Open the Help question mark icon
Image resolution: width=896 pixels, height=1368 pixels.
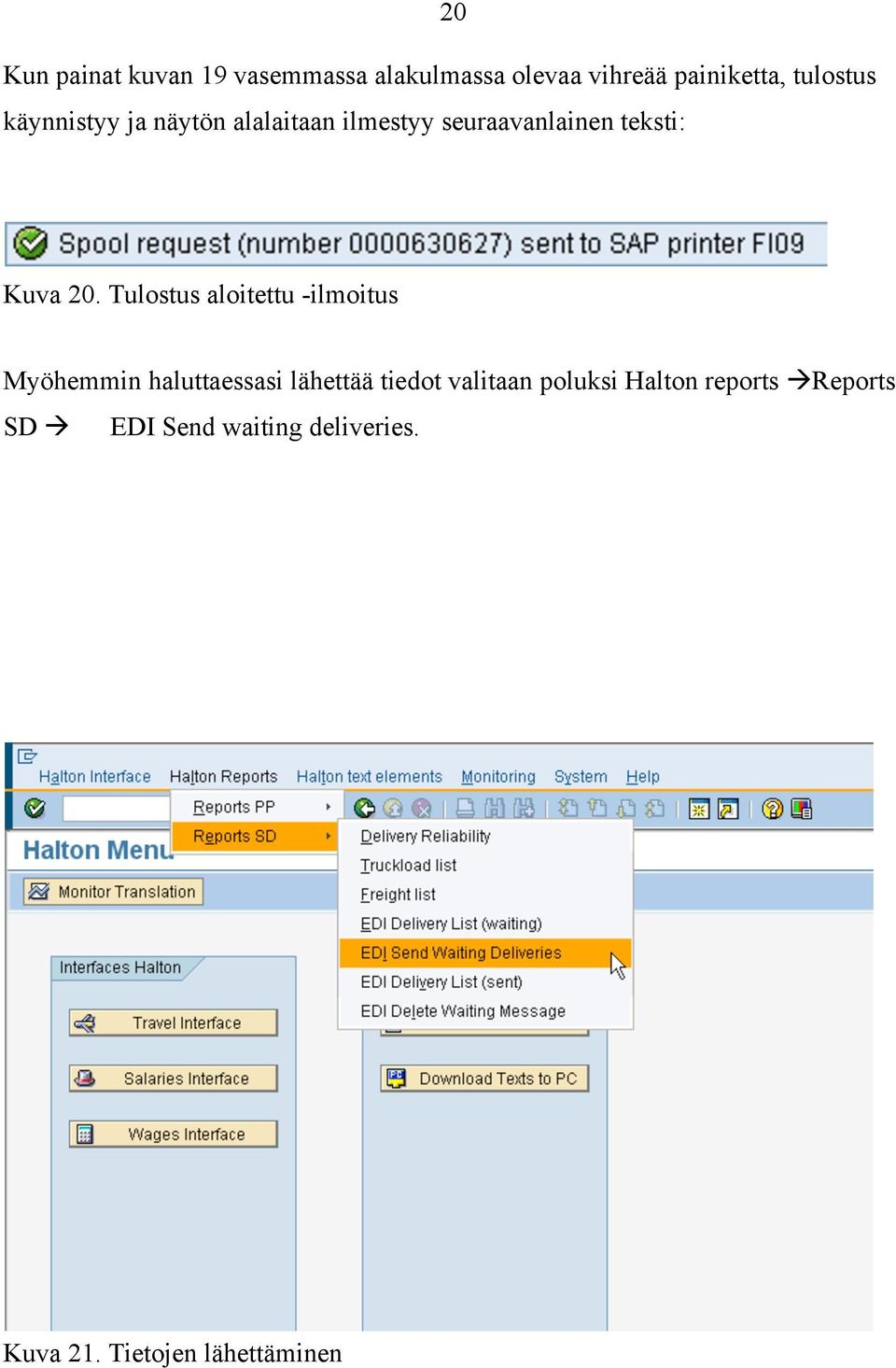772,809
